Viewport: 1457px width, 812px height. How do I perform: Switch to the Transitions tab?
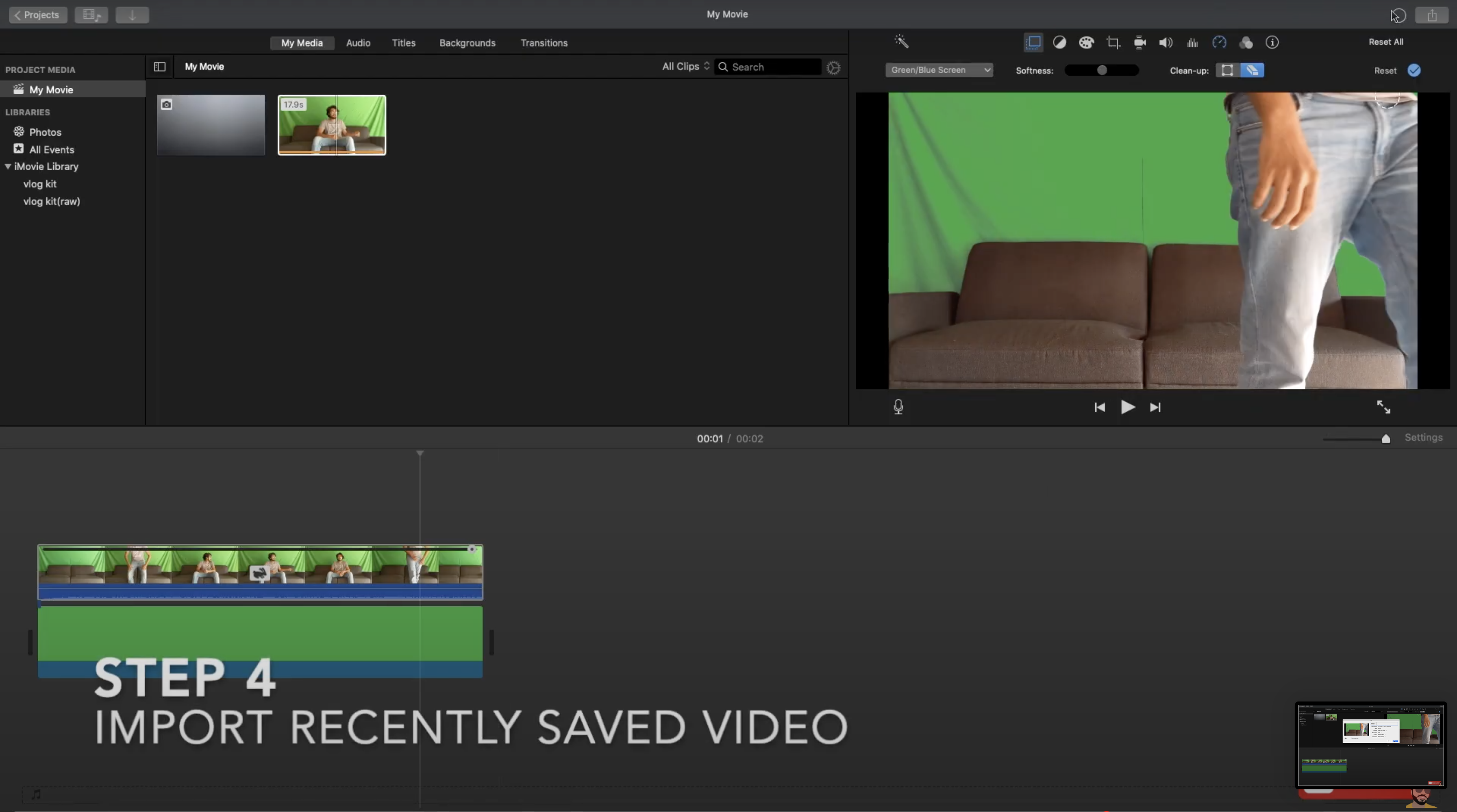(544, 43)
